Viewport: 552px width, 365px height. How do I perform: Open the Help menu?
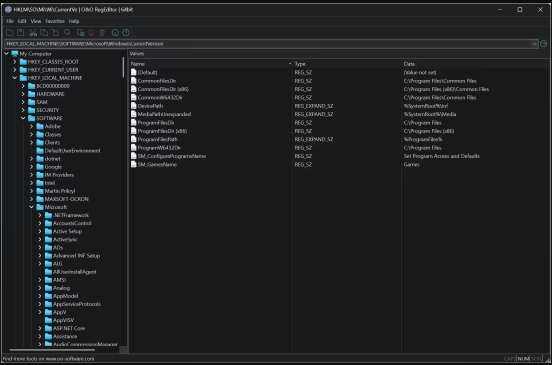point(74,21)
